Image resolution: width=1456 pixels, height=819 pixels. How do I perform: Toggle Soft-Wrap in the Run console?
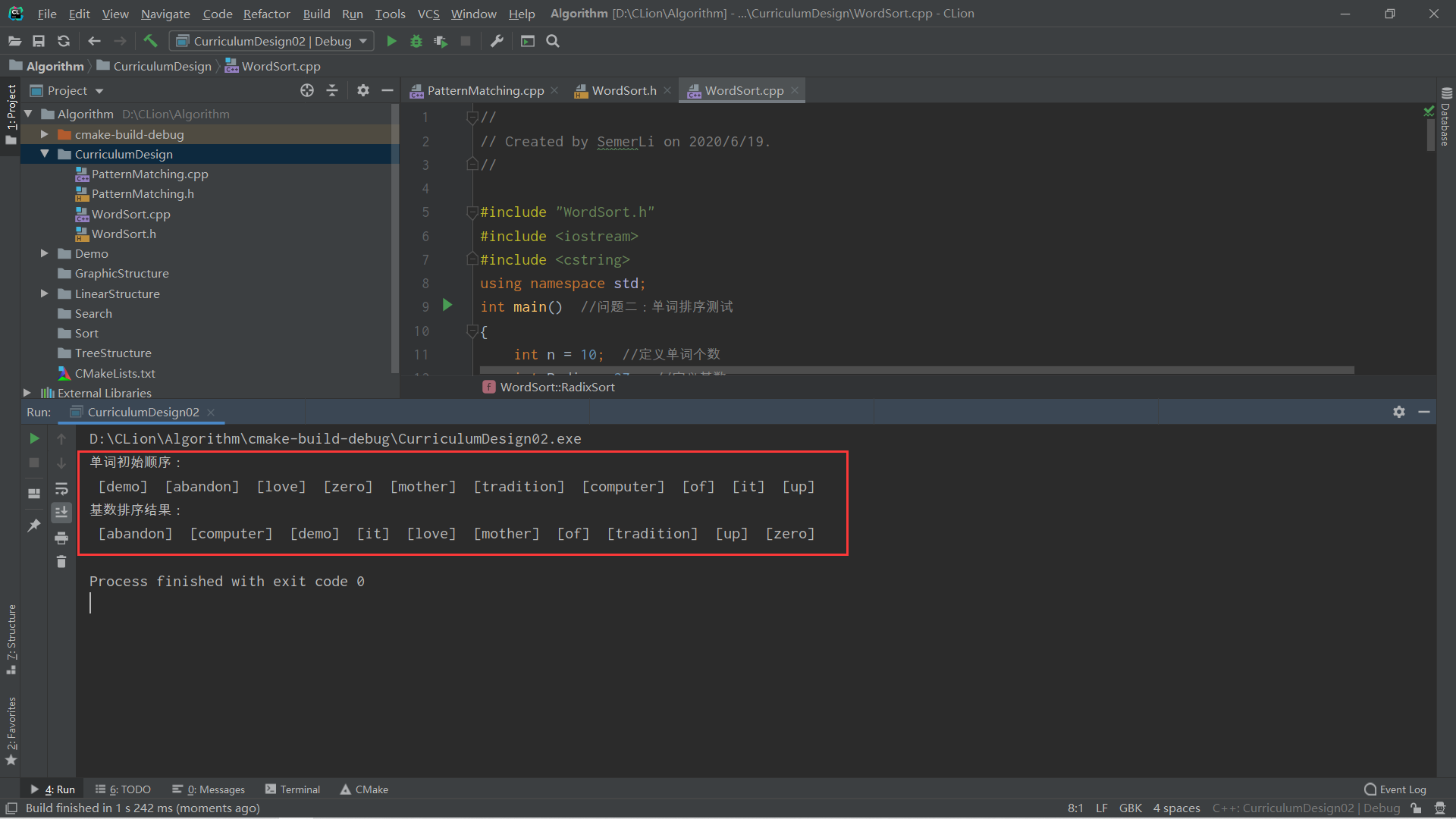61,489
